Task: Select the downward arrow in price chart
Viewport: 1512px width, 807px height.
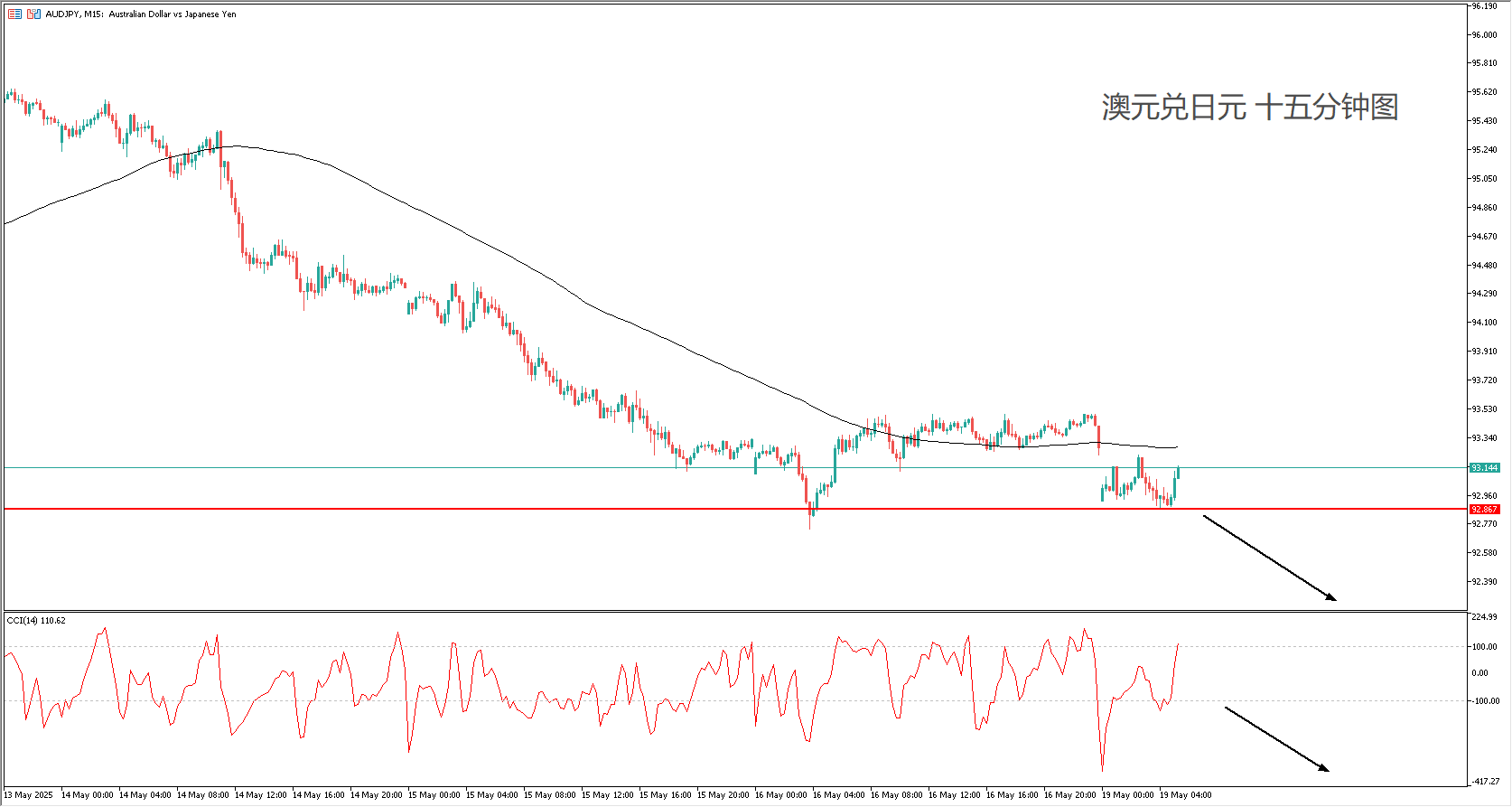Action: click(x=1269, y=557)
